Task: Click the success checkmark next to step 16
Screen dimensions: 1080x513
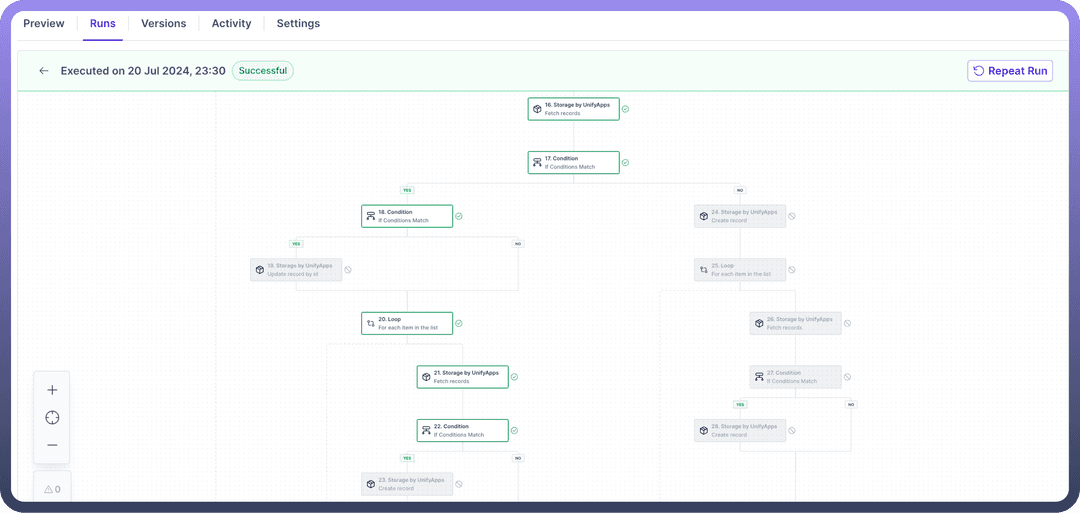Action: tap(625, 109)
